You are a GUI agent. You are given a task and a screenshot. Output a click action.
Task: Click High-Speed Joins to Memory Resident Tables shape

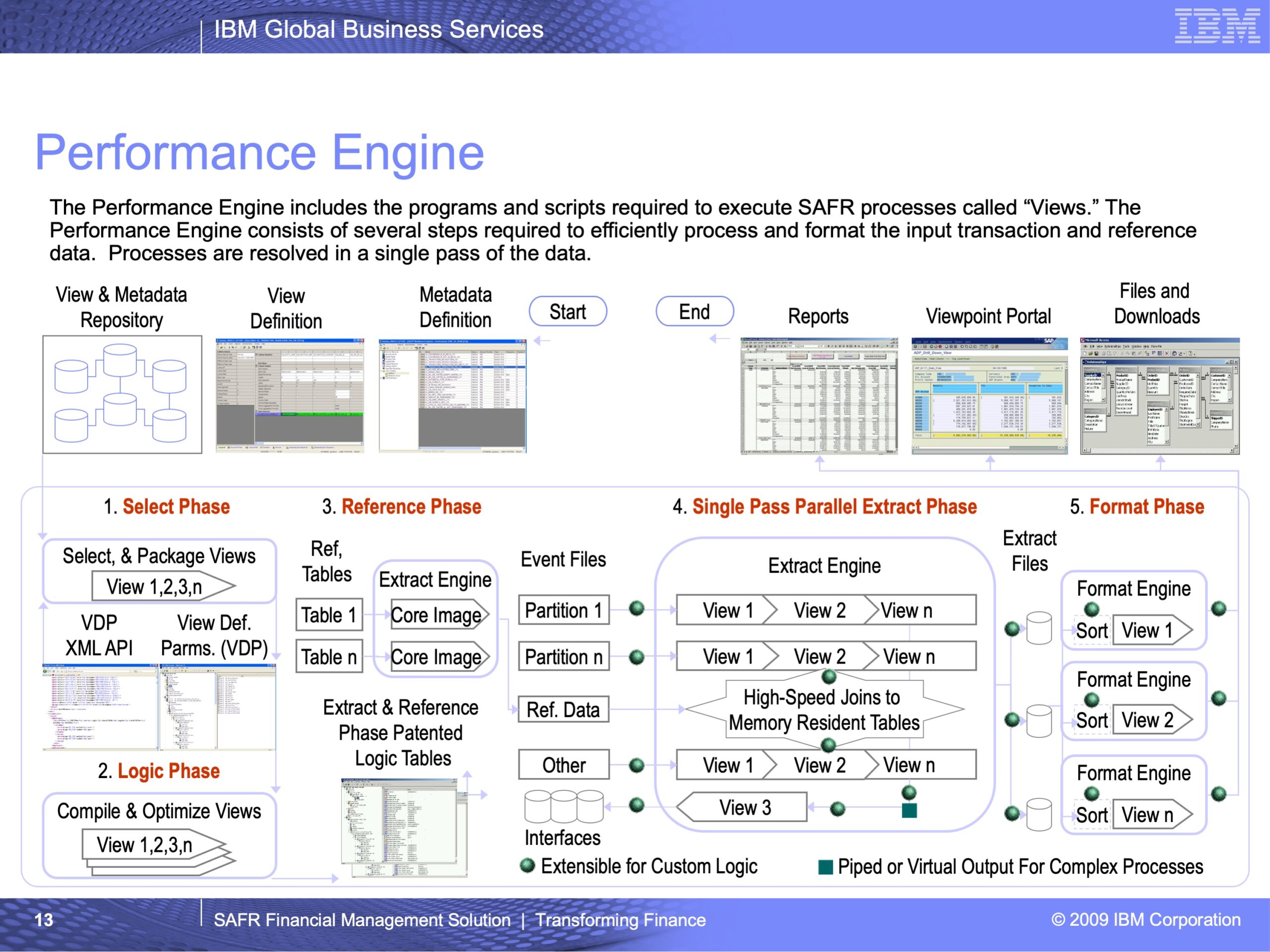(825, 710)
